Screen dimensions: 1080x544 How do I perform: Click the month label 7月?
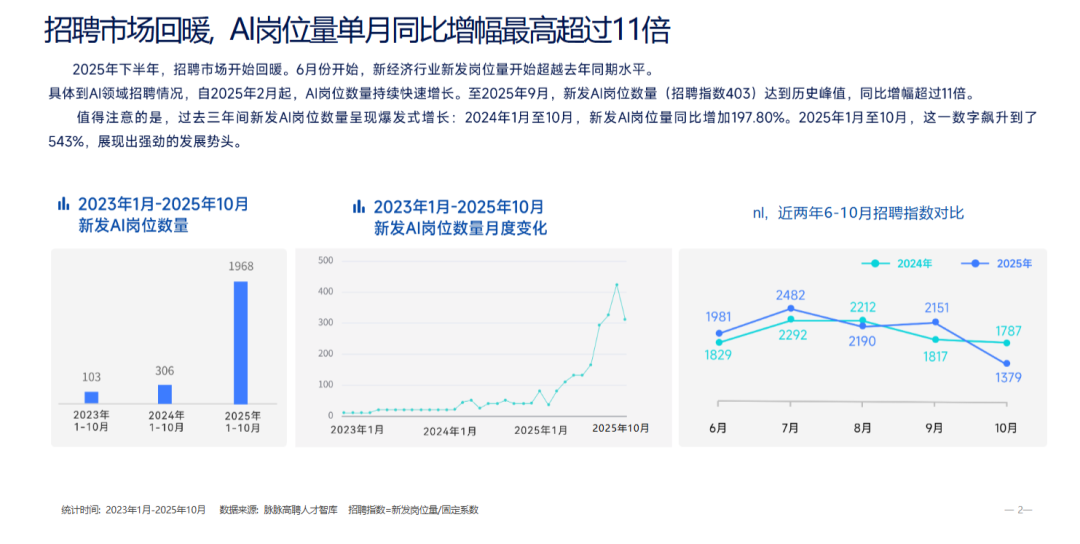789,428
